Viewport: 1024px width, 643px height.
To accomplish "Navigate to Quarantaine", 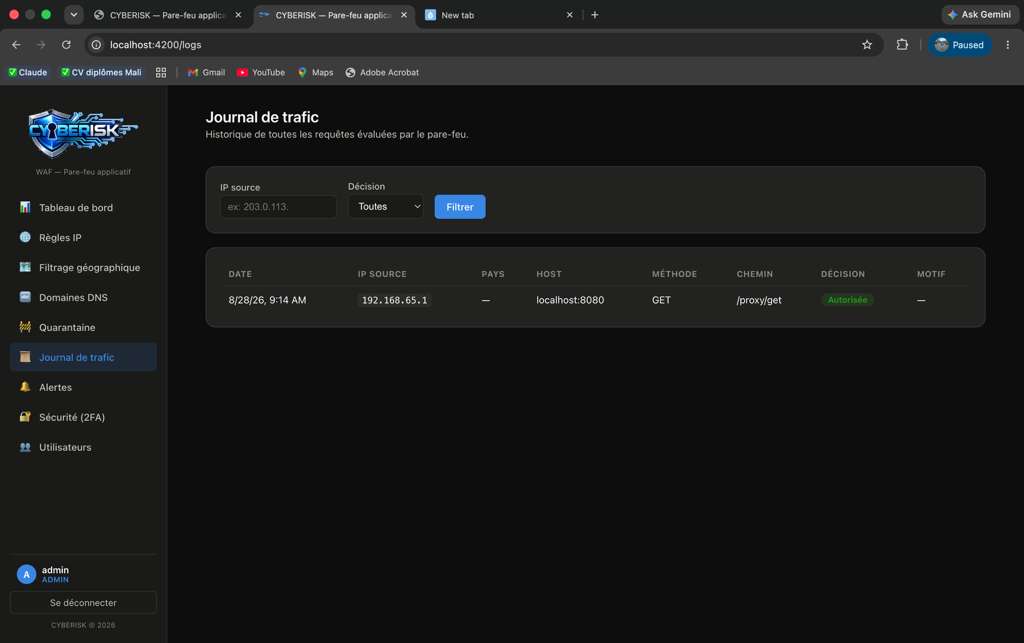I will (83, 328).
